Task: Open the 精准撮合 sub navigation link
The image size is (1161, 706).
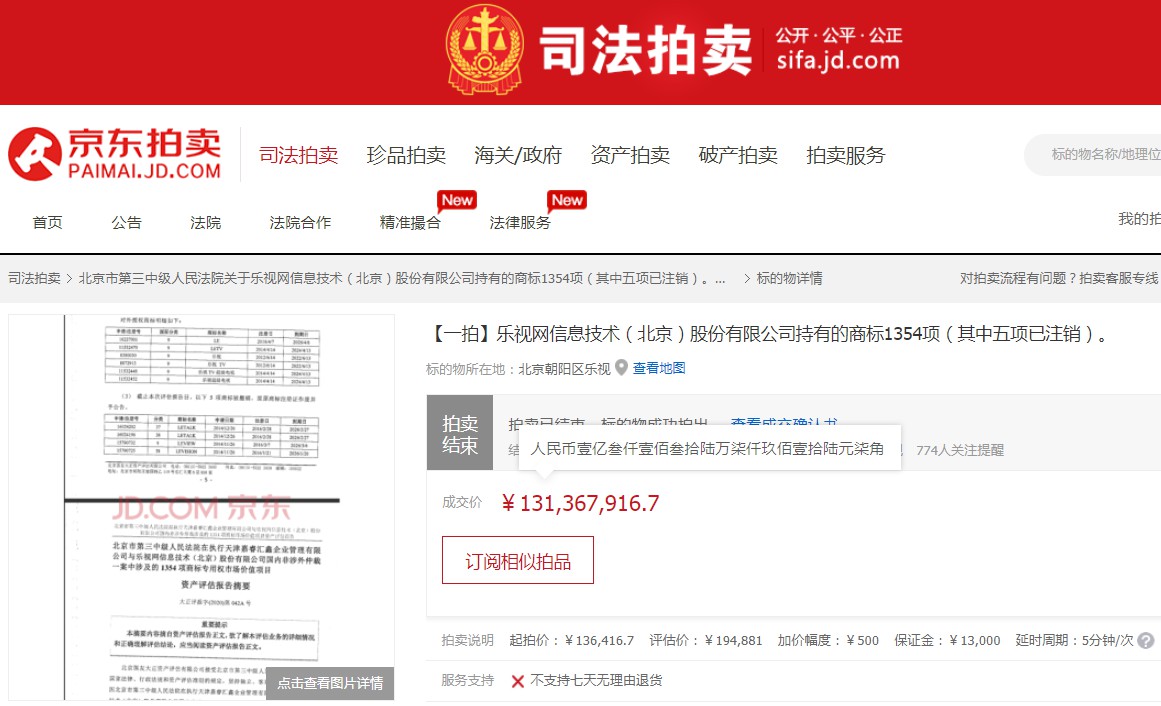Action: click(x=410, y=222)
